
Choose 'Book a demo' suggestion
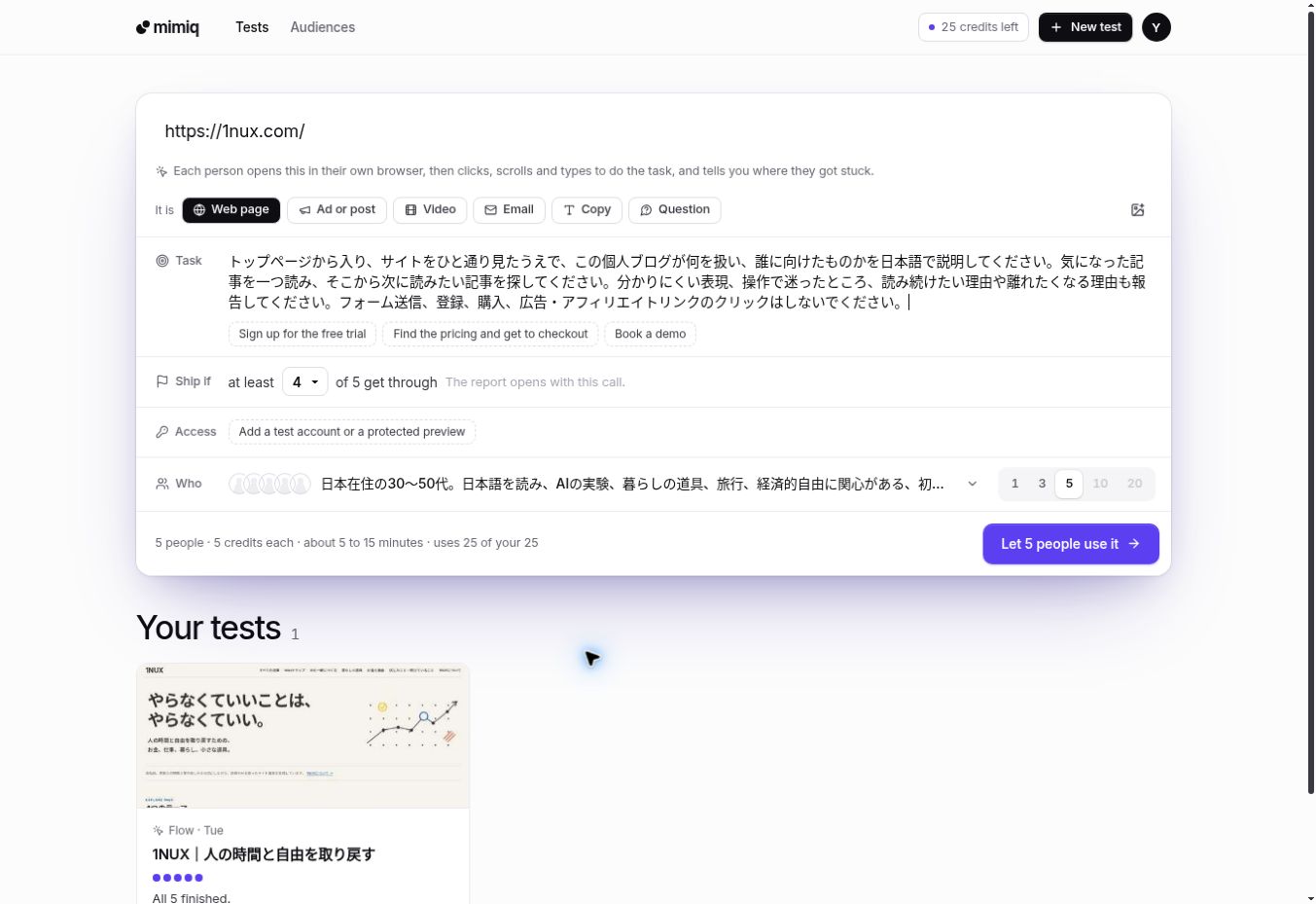point(650,334)
